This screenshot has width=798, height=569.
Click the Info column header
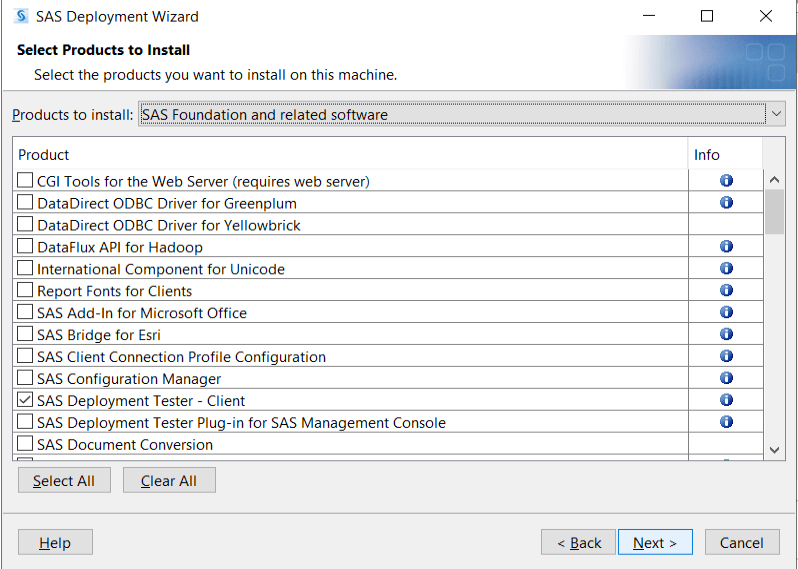coord(725,154)
